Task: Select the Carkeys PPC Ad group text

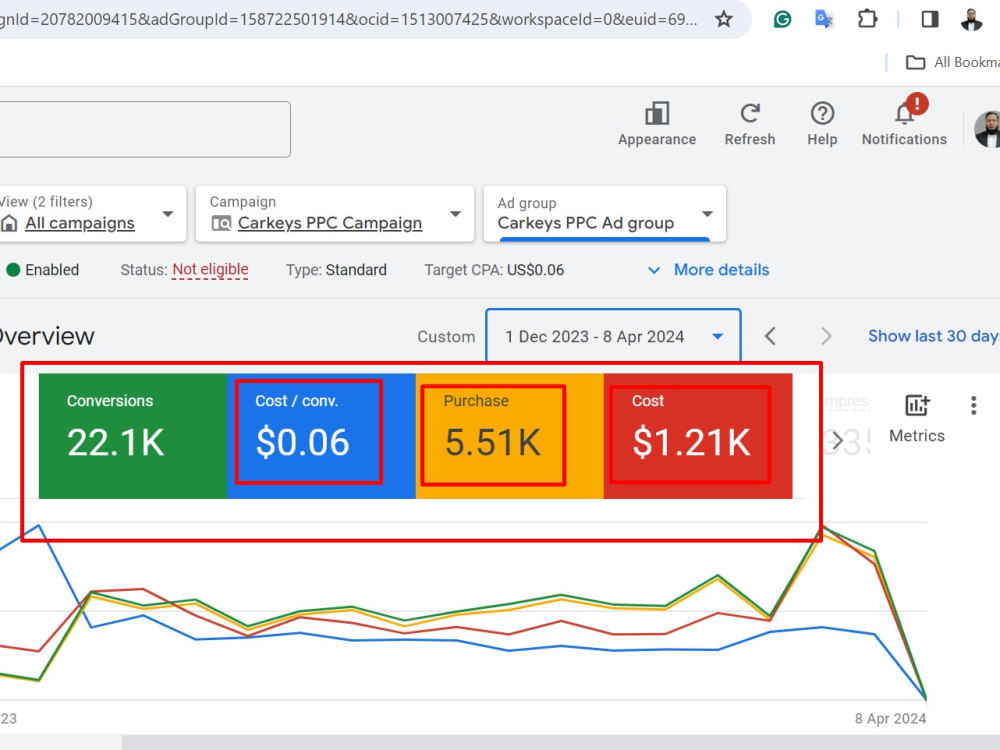Action: coord(585,223)
